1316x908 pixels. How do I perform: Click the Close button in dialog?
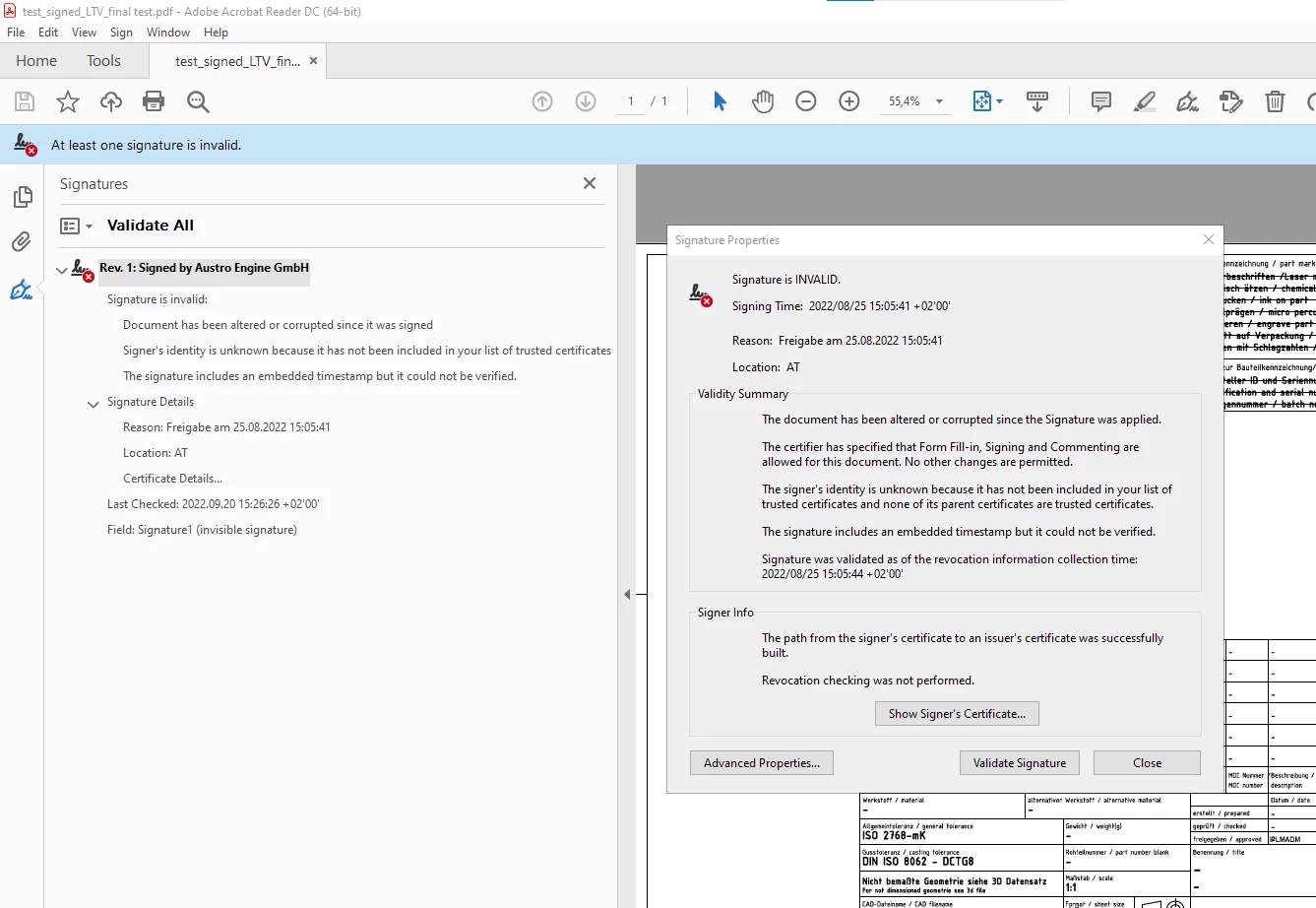point(1147,763)
